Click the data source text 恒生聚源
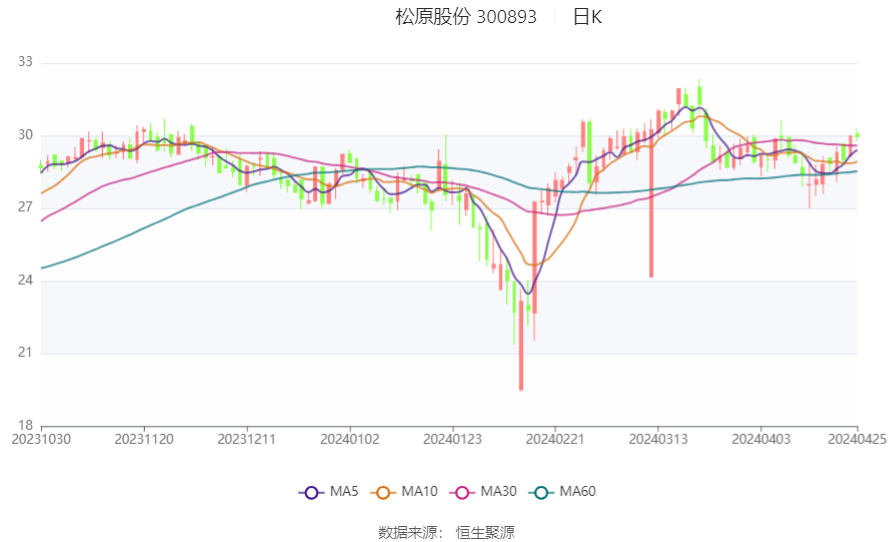The image size is (893, 542). pos(485,532)
